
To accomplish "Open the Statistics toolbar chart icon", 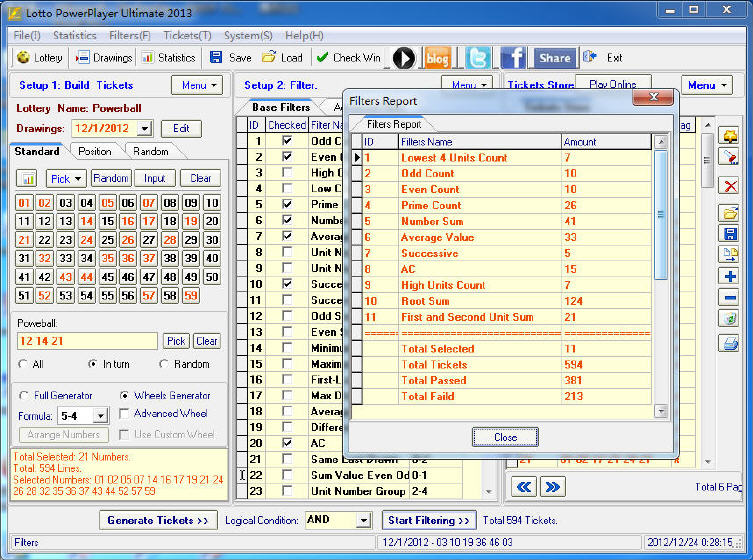I will click(147, 58).
